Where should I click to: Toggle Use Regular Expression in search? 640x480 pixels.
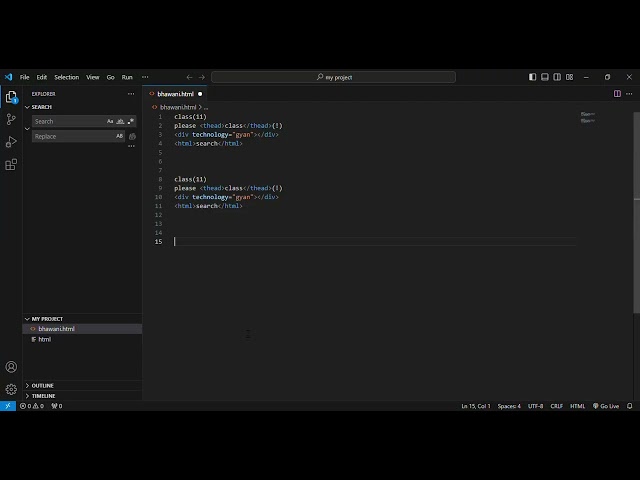(x=131, y=121)
